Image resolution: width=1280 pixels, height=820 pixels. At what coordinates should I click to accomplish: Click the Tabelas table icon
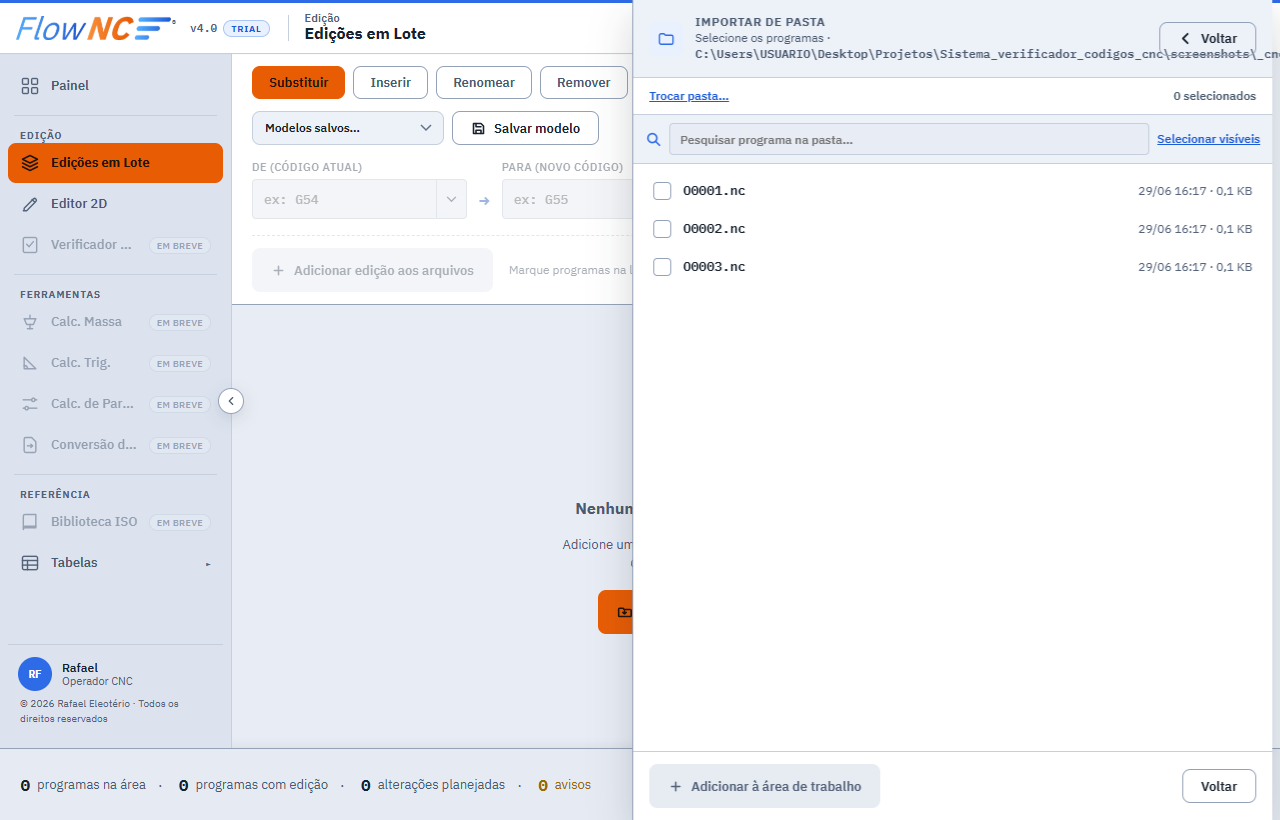tap(30, 563)
